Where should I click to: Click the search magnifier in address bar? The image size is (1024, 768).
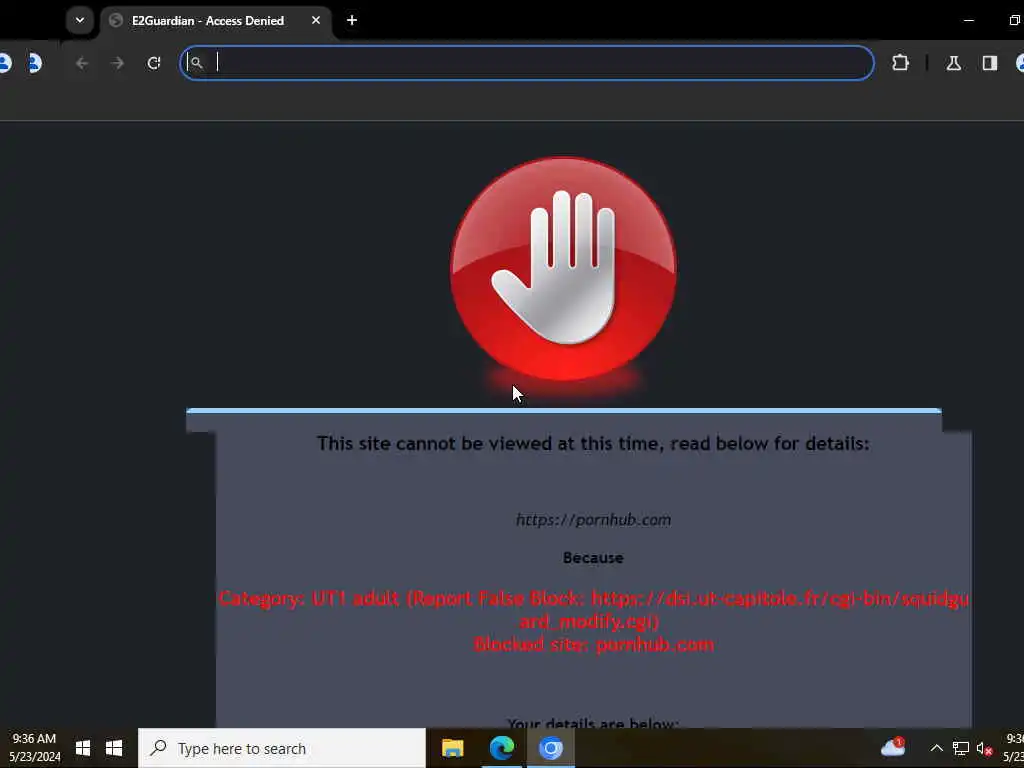[197, 63]
